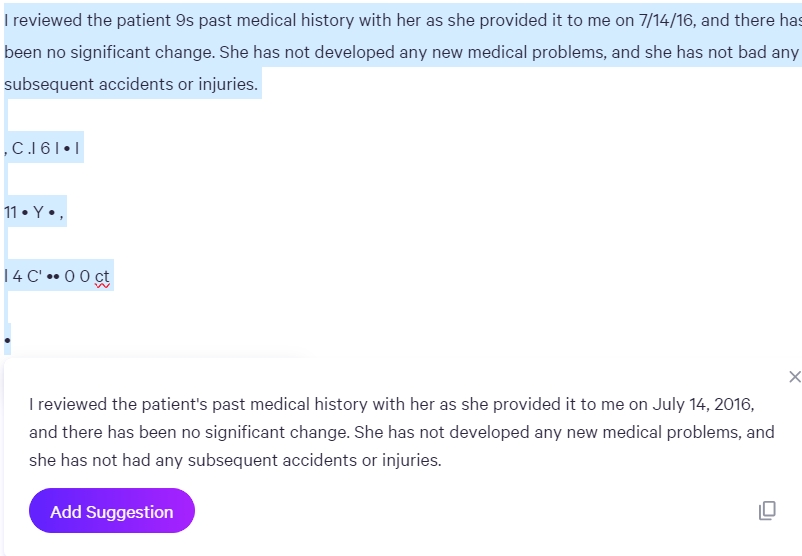Image resolution: width=802 pixels, height=556 pixels.
Task: Click the lone bullet below garbled lines
Action: click(7, 341)
